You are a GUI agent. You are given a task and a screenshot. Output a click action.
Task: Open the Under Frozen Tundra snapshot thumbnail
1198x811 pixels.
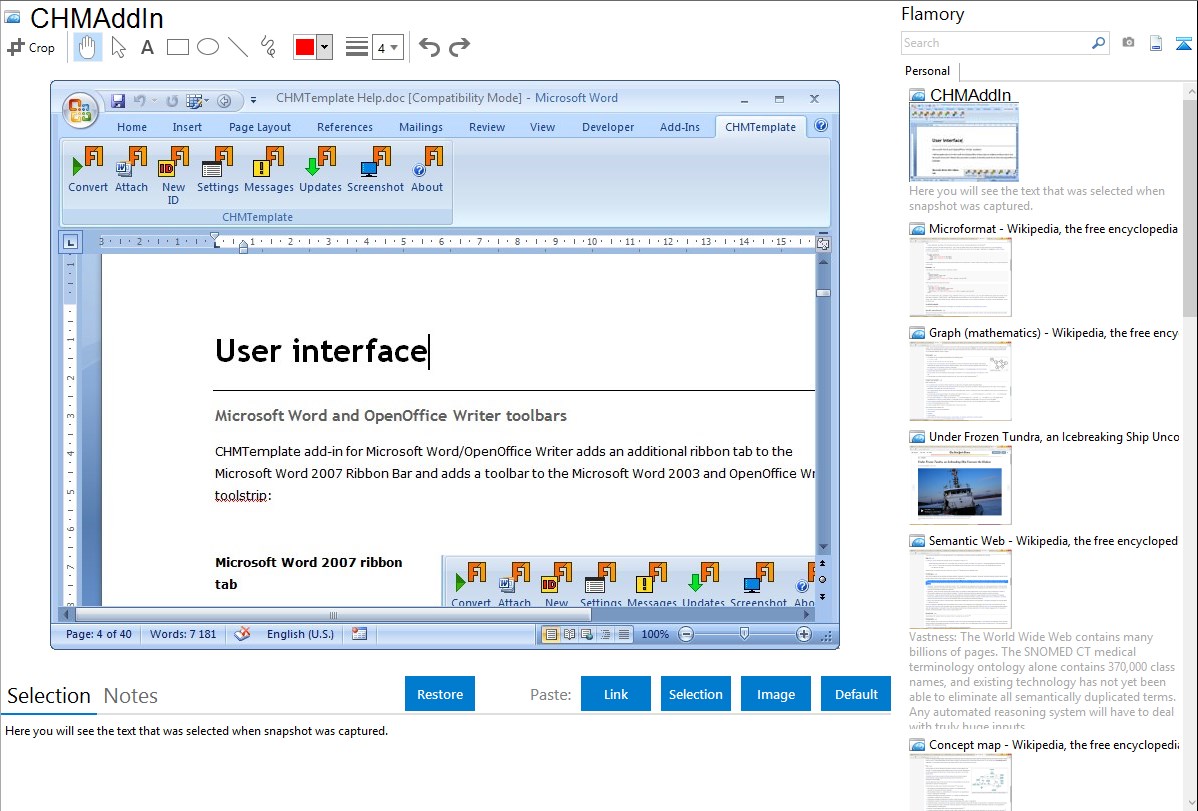(960, 485)
